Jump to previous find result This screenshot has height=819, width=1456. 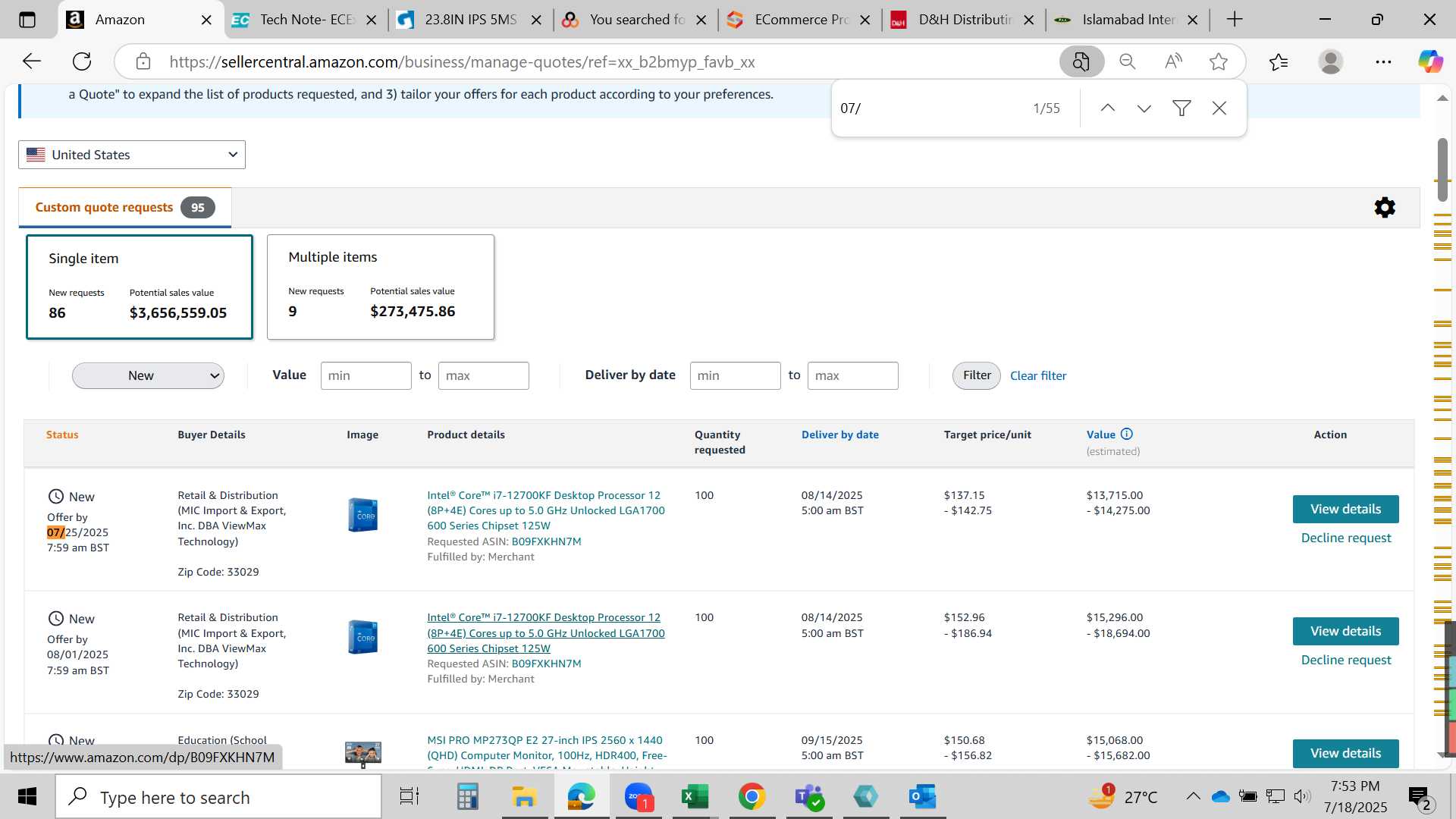coord(1108,108)
